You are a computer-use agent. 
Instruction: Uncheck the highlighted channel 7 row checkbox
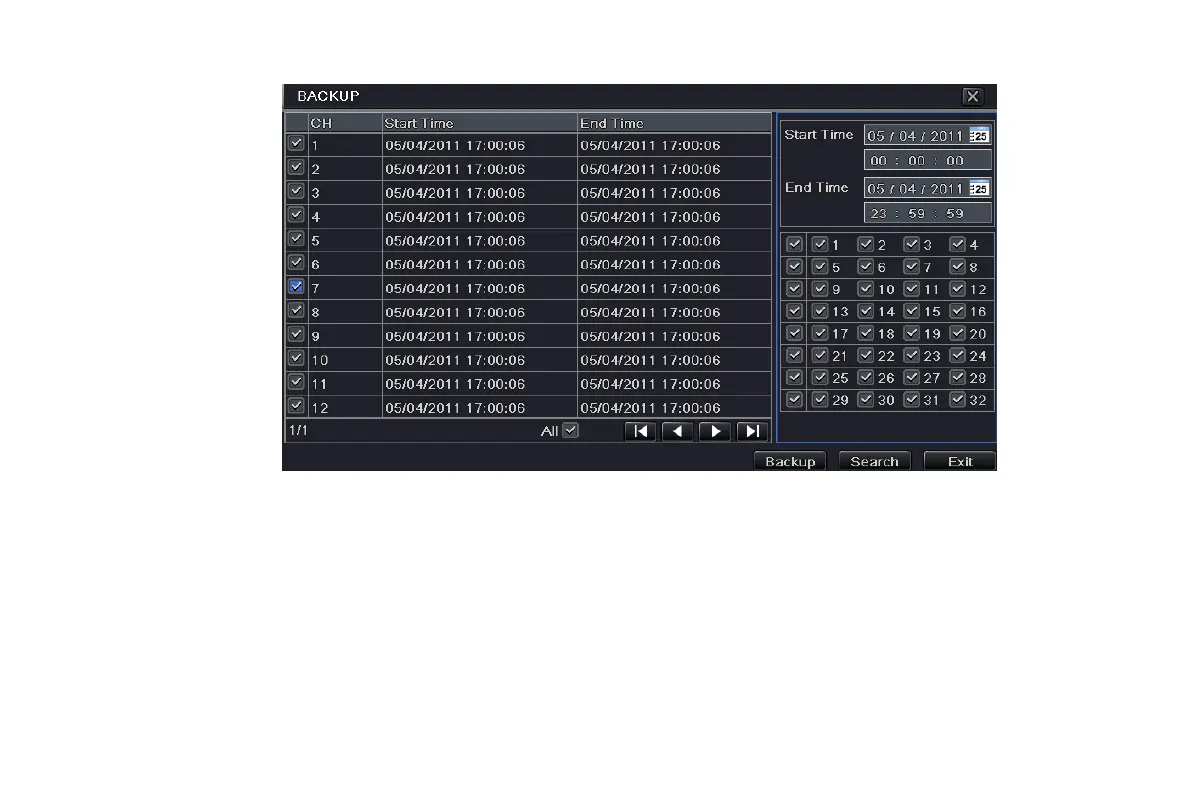coord(296,286)
